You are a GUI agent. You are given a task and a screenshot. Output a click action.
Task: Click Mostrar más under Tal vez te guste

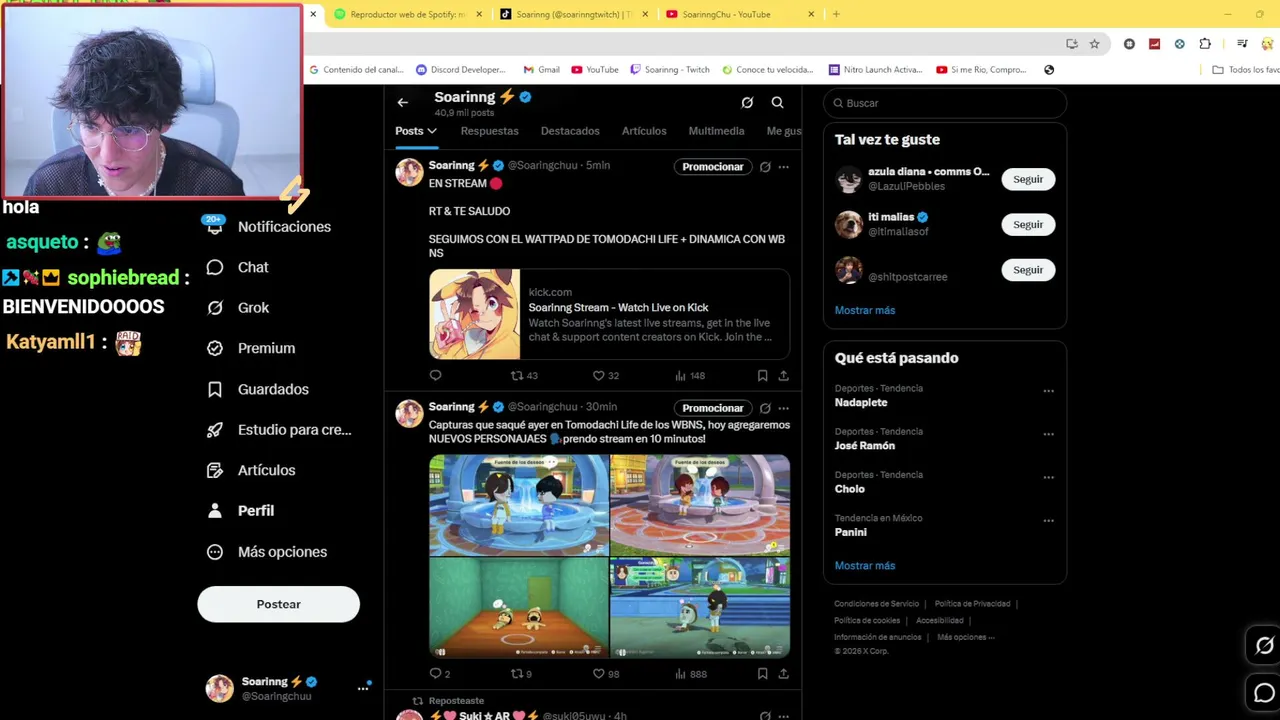[865, 310]
